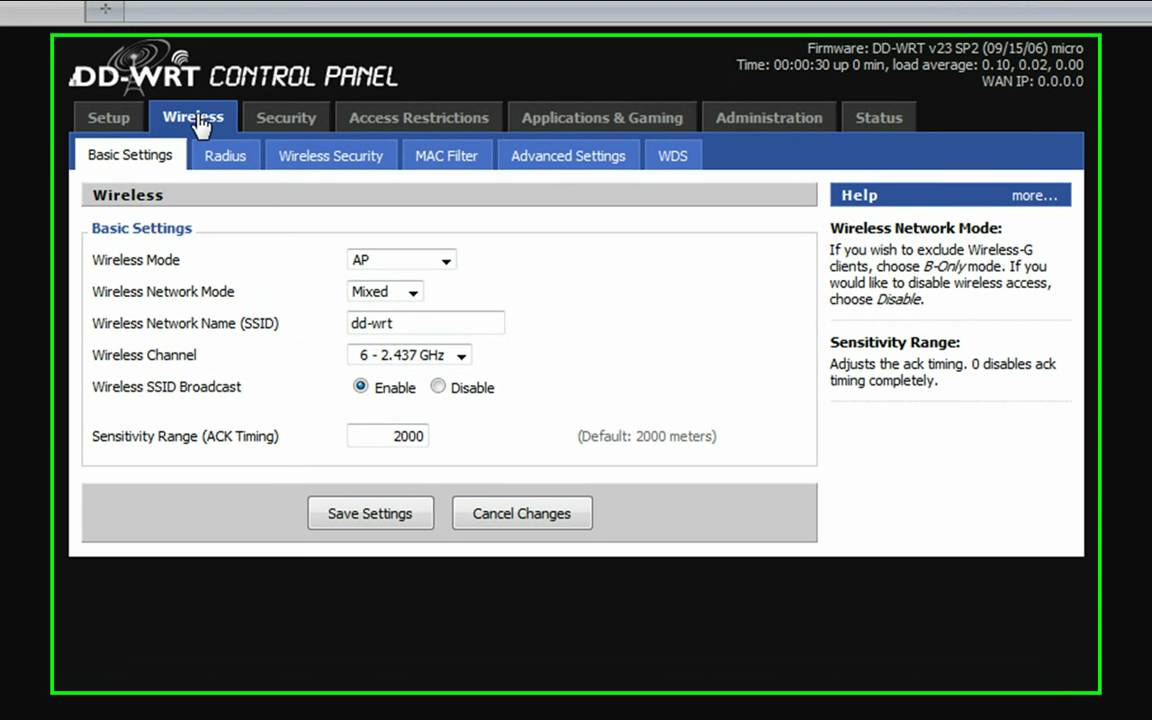Select the Enable SSID Broadcast radio button

pyautogui.click(x=360, y=386)
